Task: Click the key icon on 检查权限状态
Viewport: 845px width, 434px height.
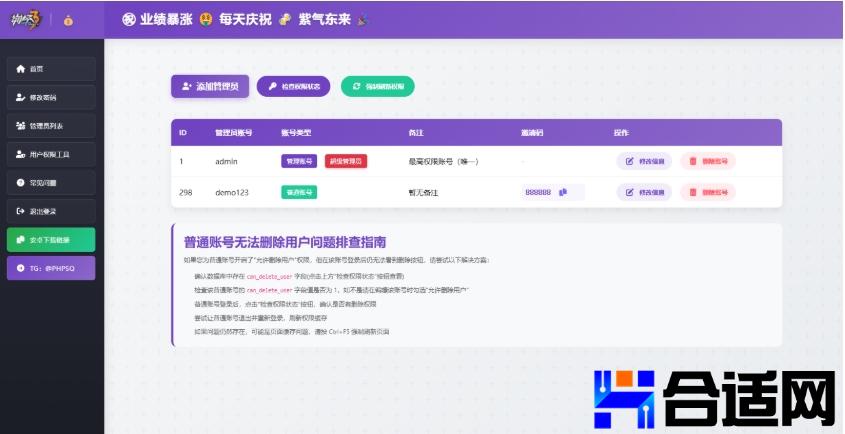Action: 271,87
